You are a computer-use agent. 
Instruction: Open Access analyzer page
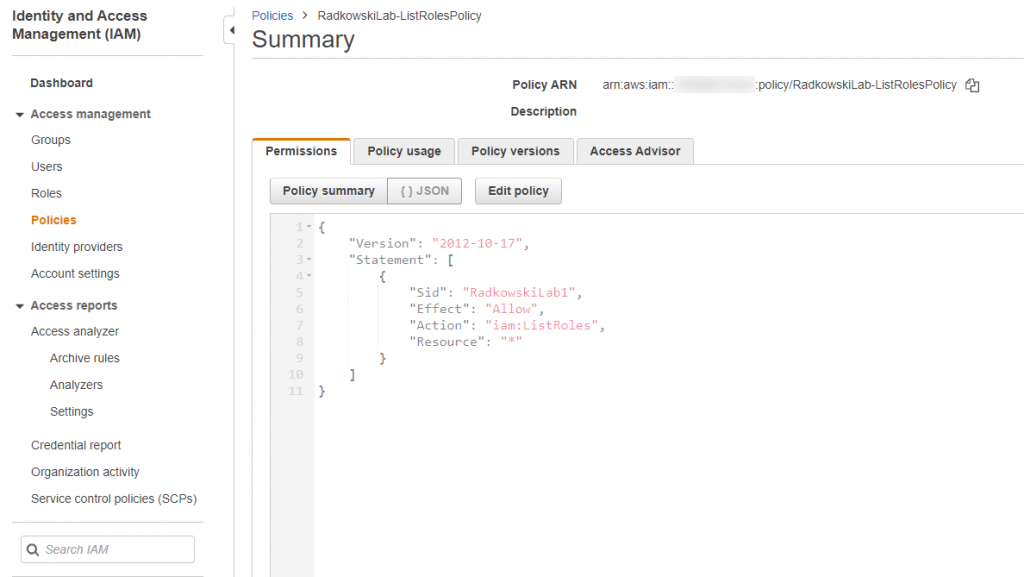pos(74,332)
